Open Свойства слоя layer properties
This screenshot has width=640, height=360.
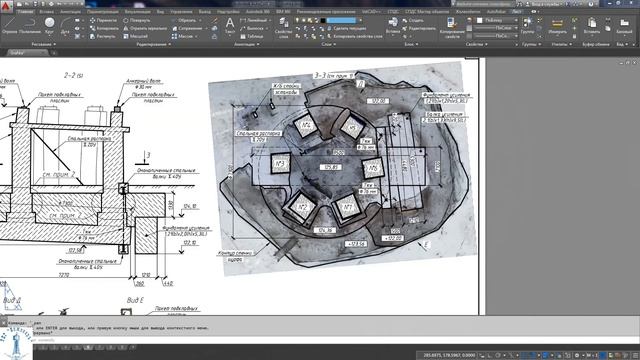click(283, 27)
